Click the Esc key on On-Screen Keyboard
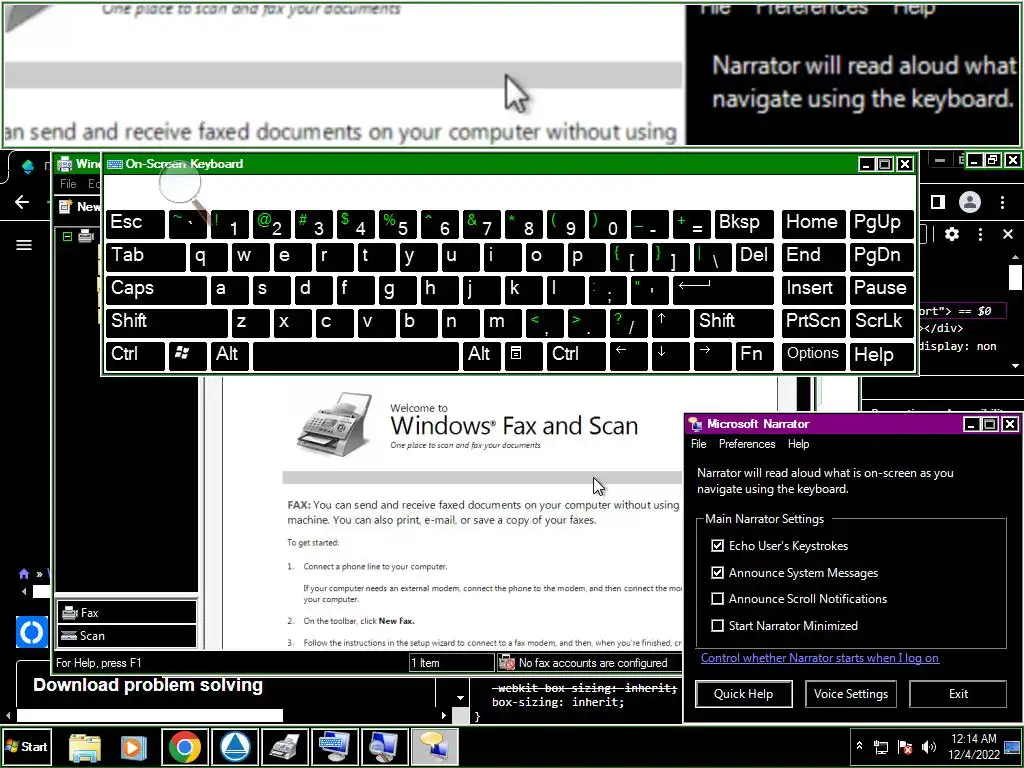The height and width of the screenshot is (768, 1024). pos(135,223)
